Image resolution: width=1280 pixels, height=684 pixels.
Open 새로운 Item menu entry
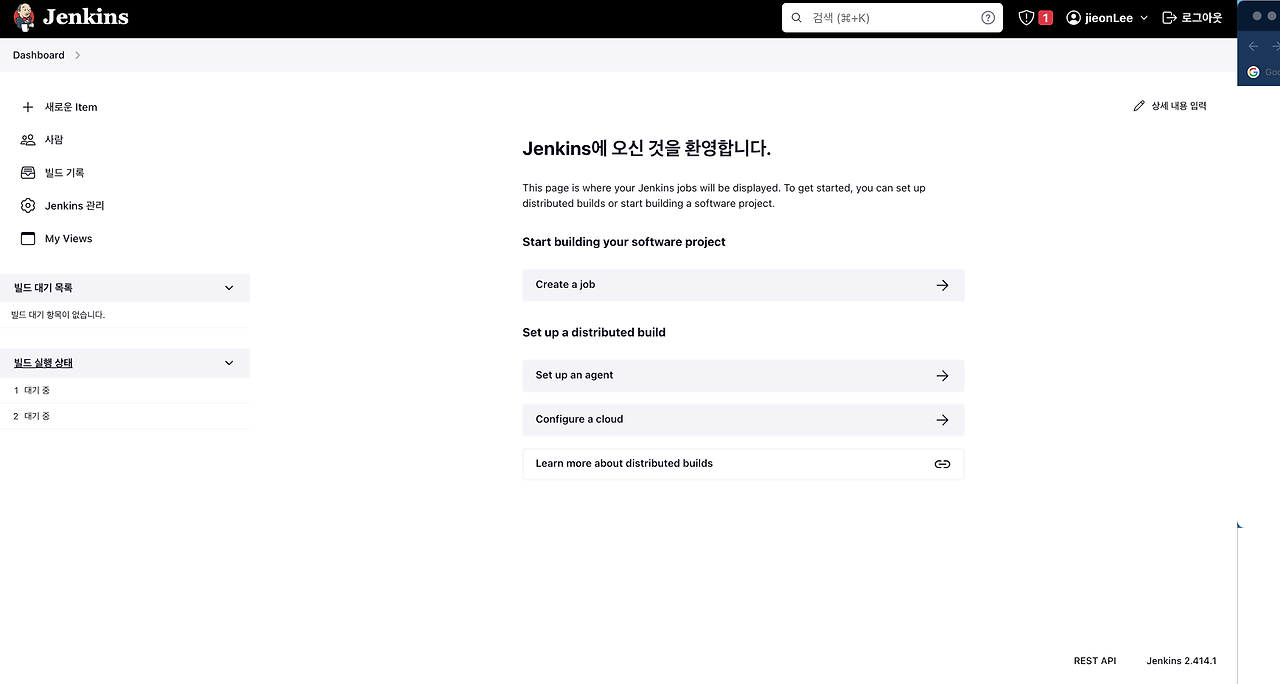coord(71,107)
